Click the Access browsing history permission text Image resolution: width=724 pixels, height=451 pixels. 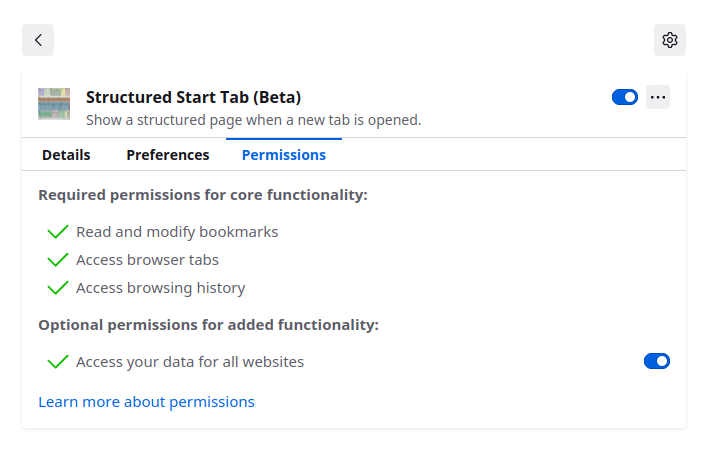[x=160, y=288]
